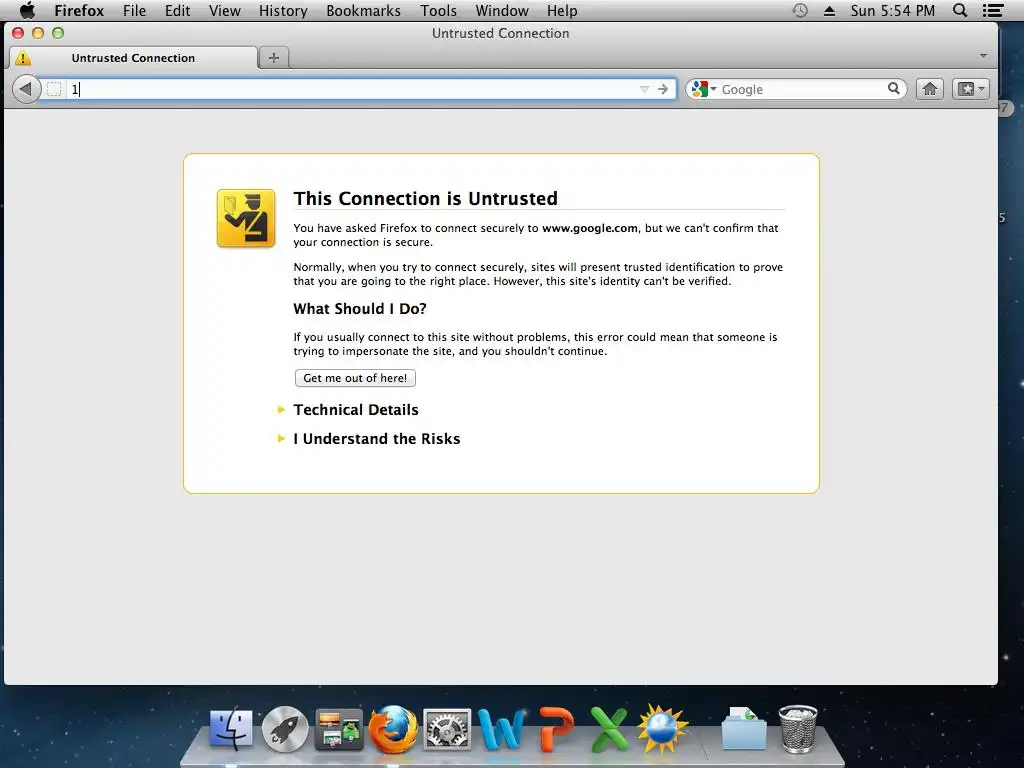Open Mission Control from the Dock
The image size is (1024, 768).
[339, 729]
